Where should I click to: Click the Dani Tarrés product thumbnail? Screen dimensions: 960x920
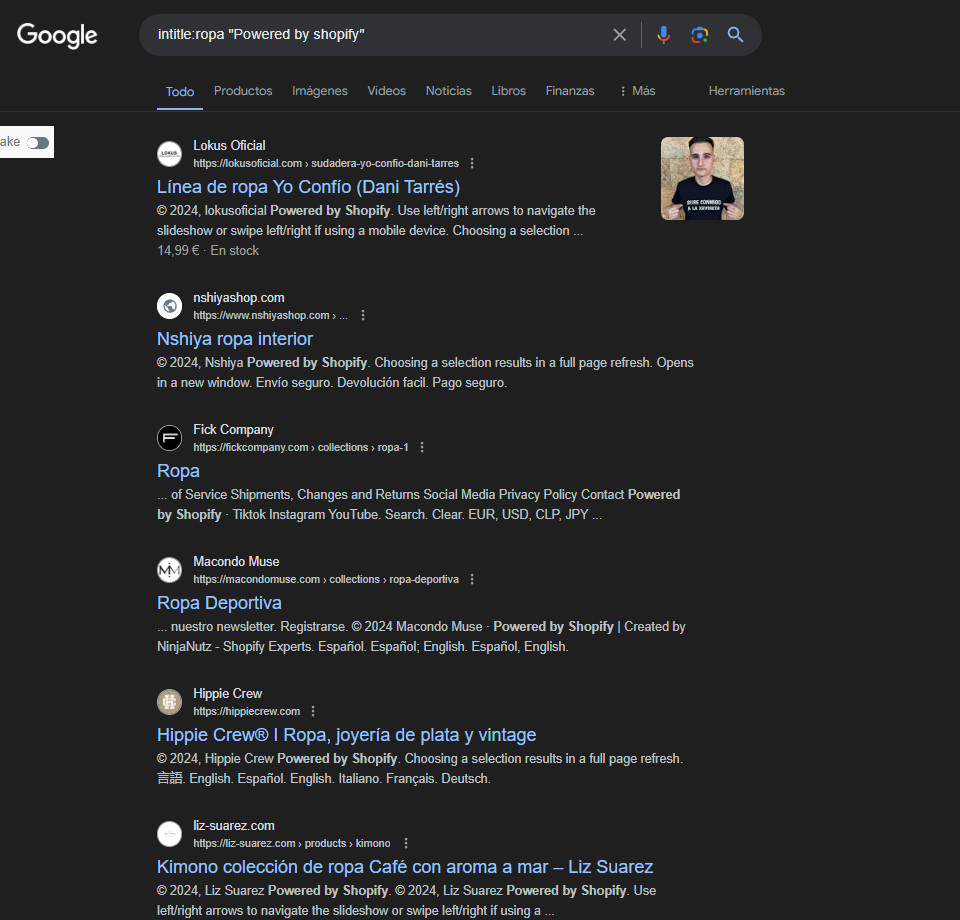[702, 178]
